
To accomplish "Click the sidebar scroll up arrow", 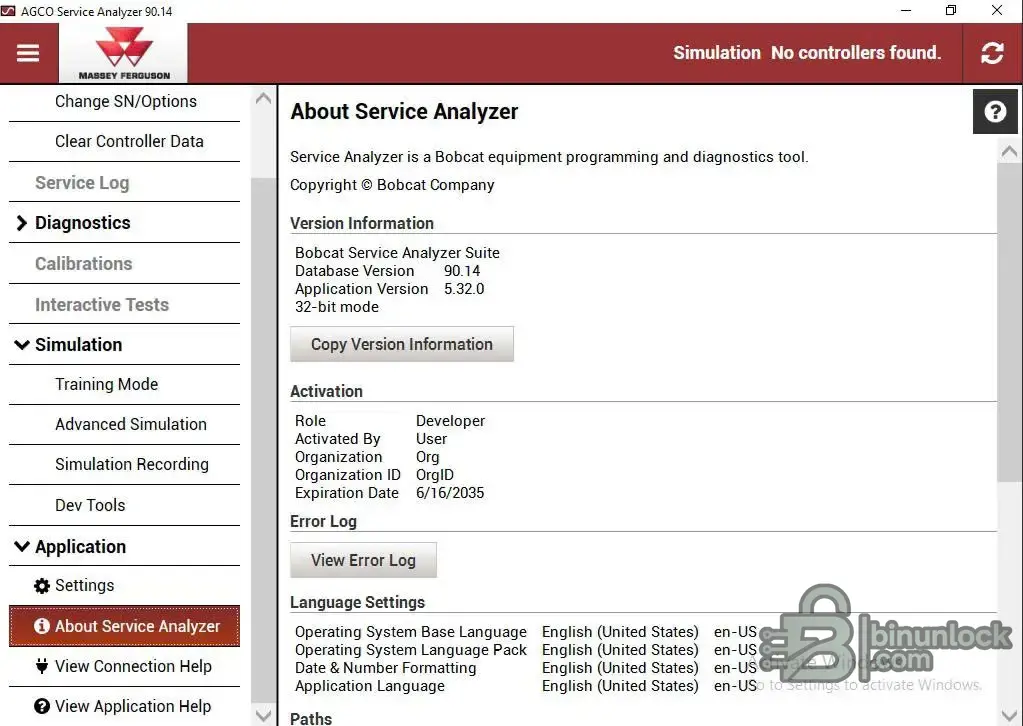I will point(264,99).
